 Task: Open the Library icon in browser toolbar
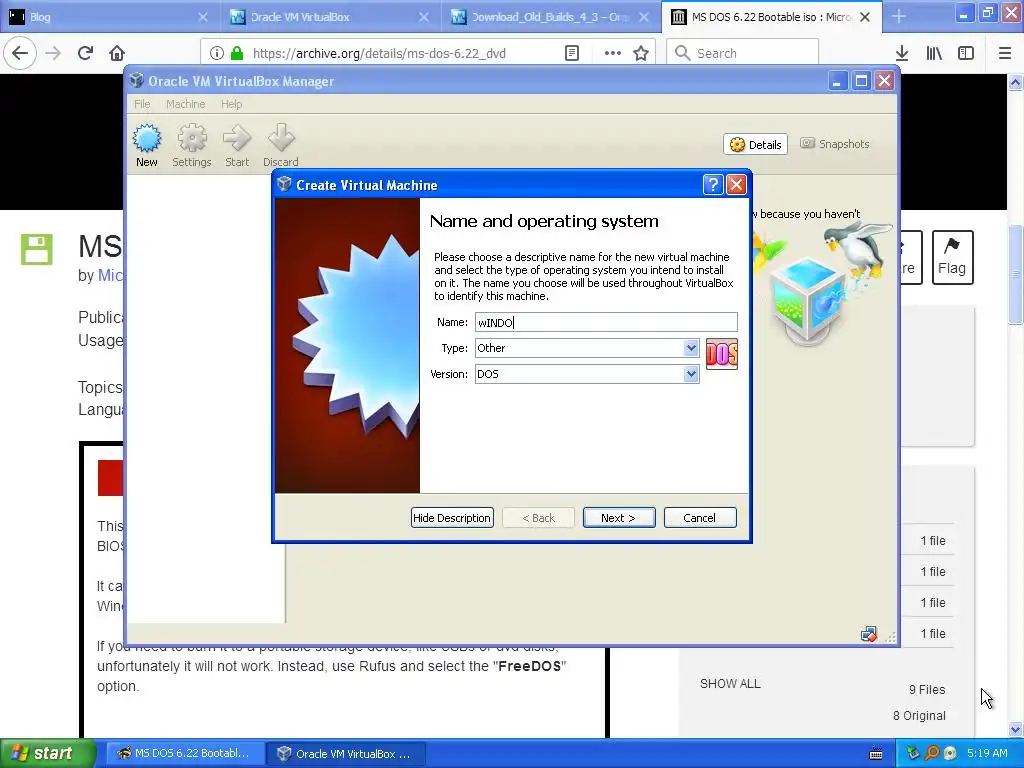pos(934,53)
